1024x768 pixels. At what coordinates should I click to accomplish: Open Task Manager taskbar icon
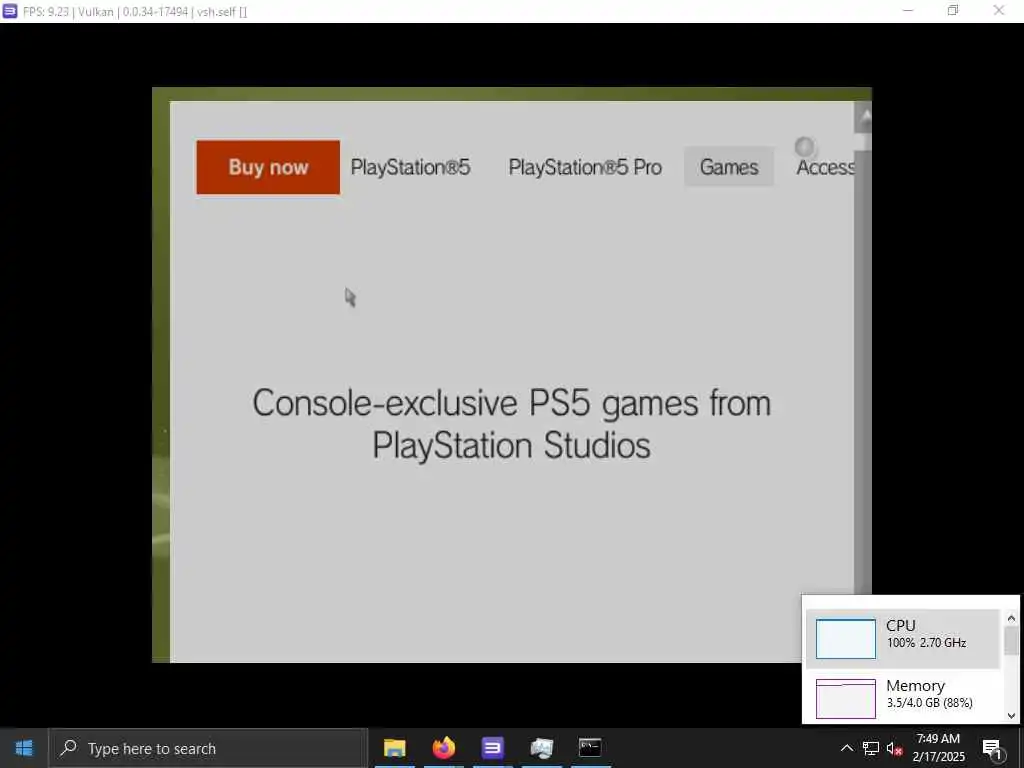pyautogui.click(x=541, y=748)
